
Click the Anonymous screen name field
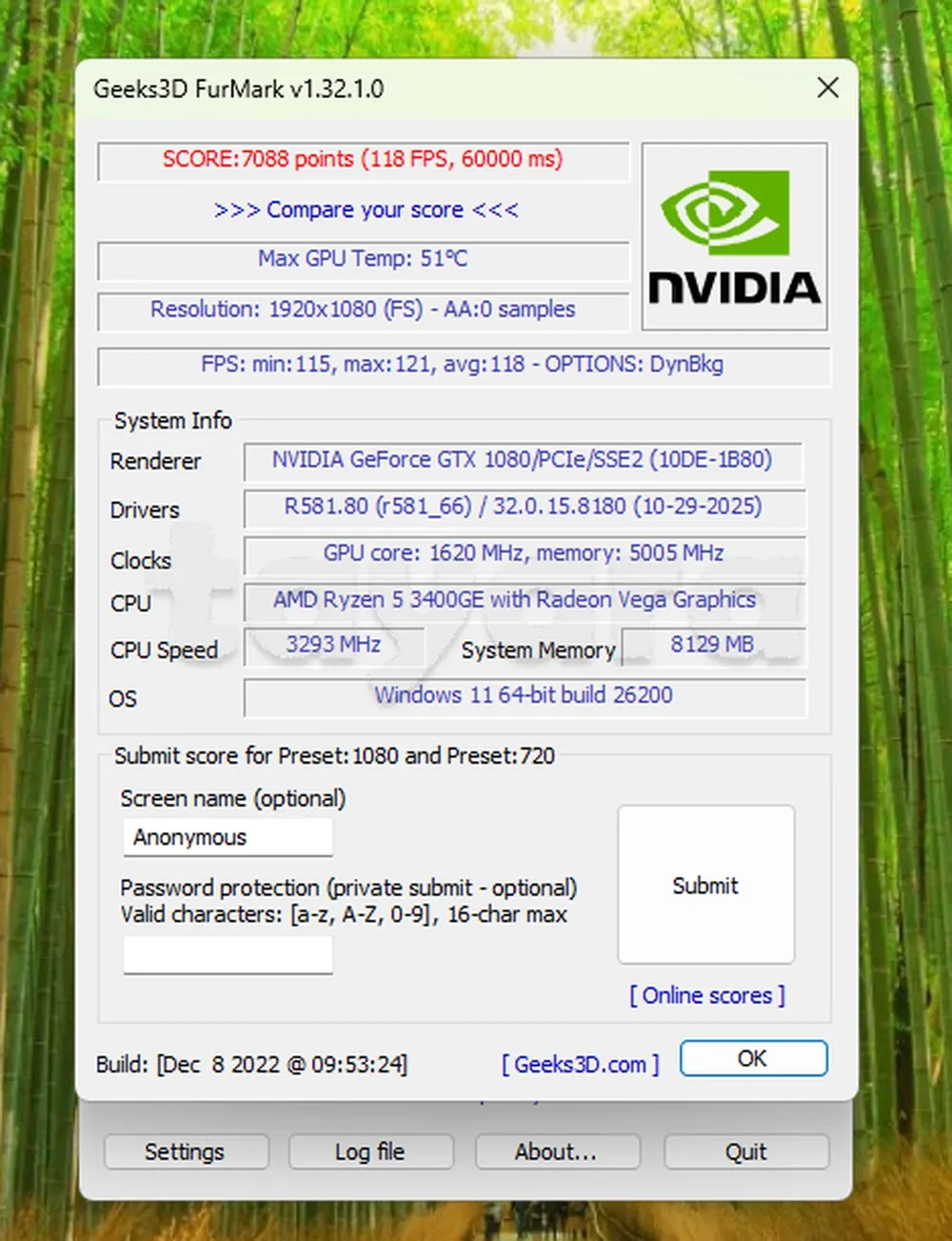click(x=228, y=837)
